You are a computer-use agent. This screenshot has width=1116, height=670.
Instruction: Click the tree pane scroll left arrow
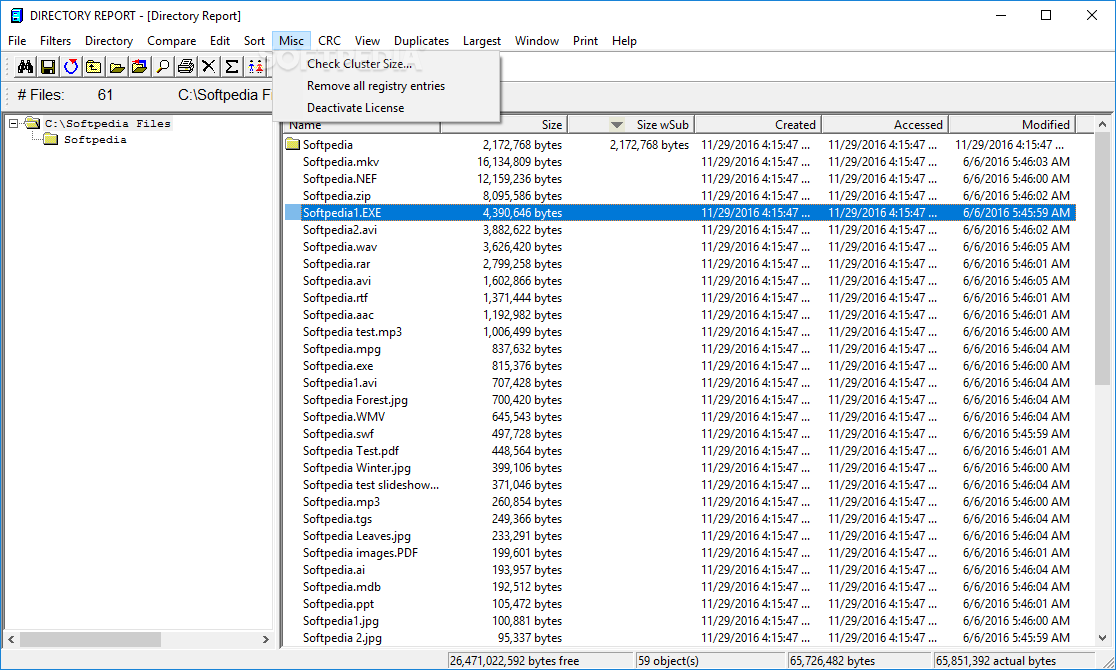pyautogui.click(x=11, y=639)
